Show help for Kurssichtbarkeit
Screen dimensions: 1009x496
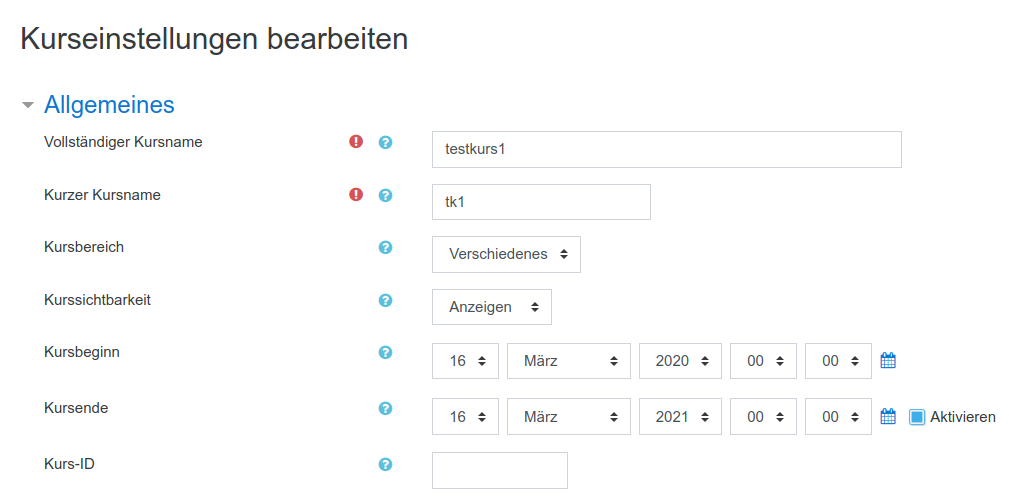pos(385,300)
